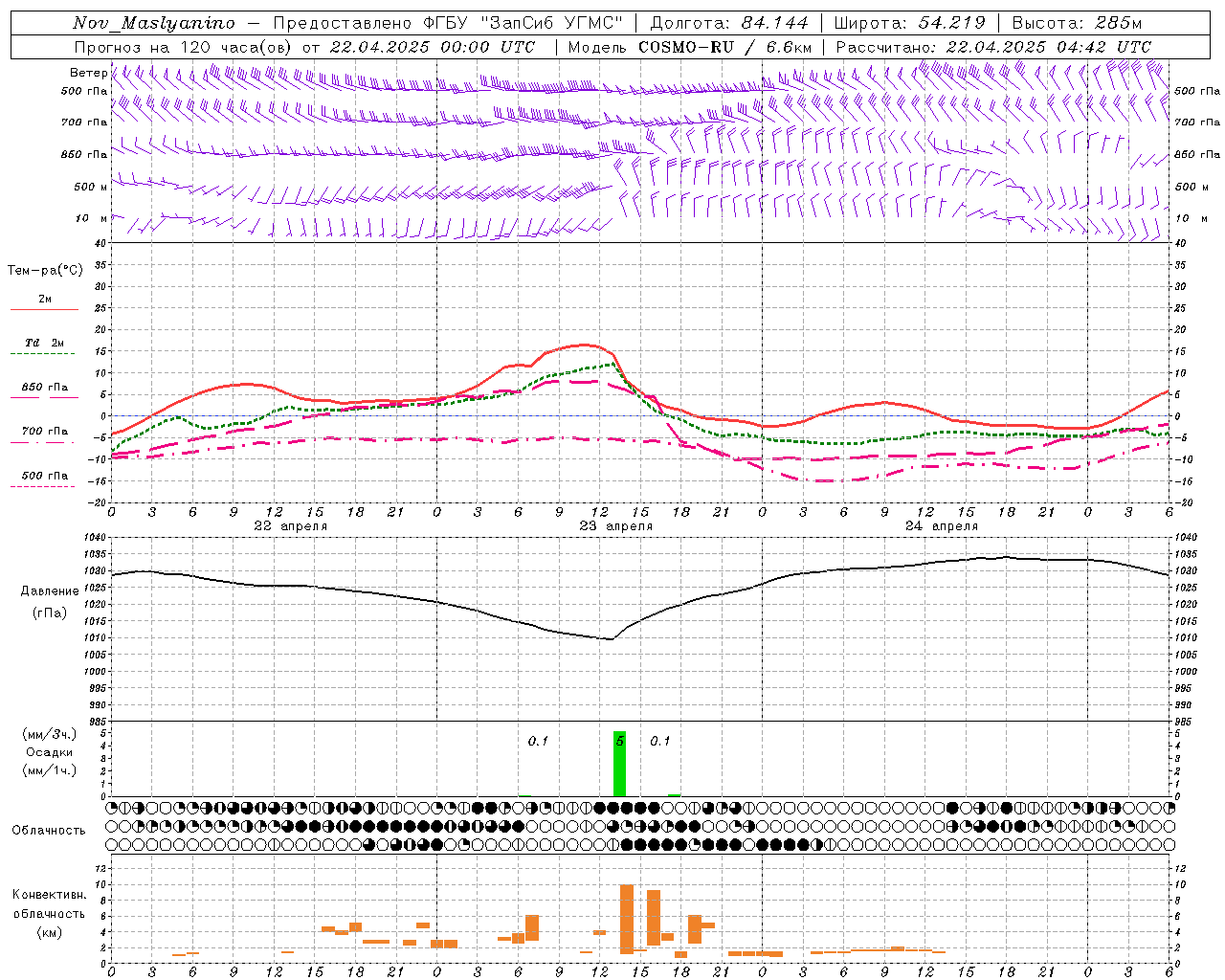Click the Осадки precipitation label
This screenshot has height=980, width=1225.
point(50,752)
